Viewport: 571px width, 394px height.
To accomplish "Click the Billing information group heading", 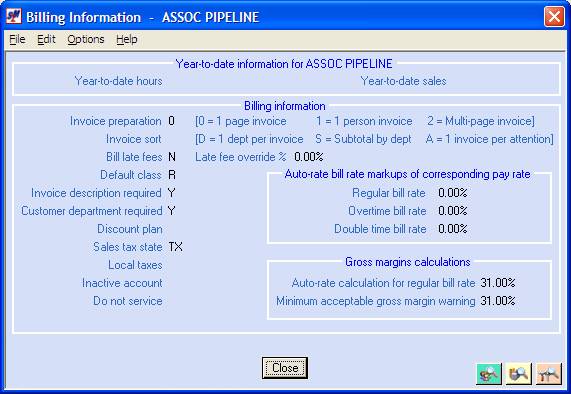I will tap(285, 106).
